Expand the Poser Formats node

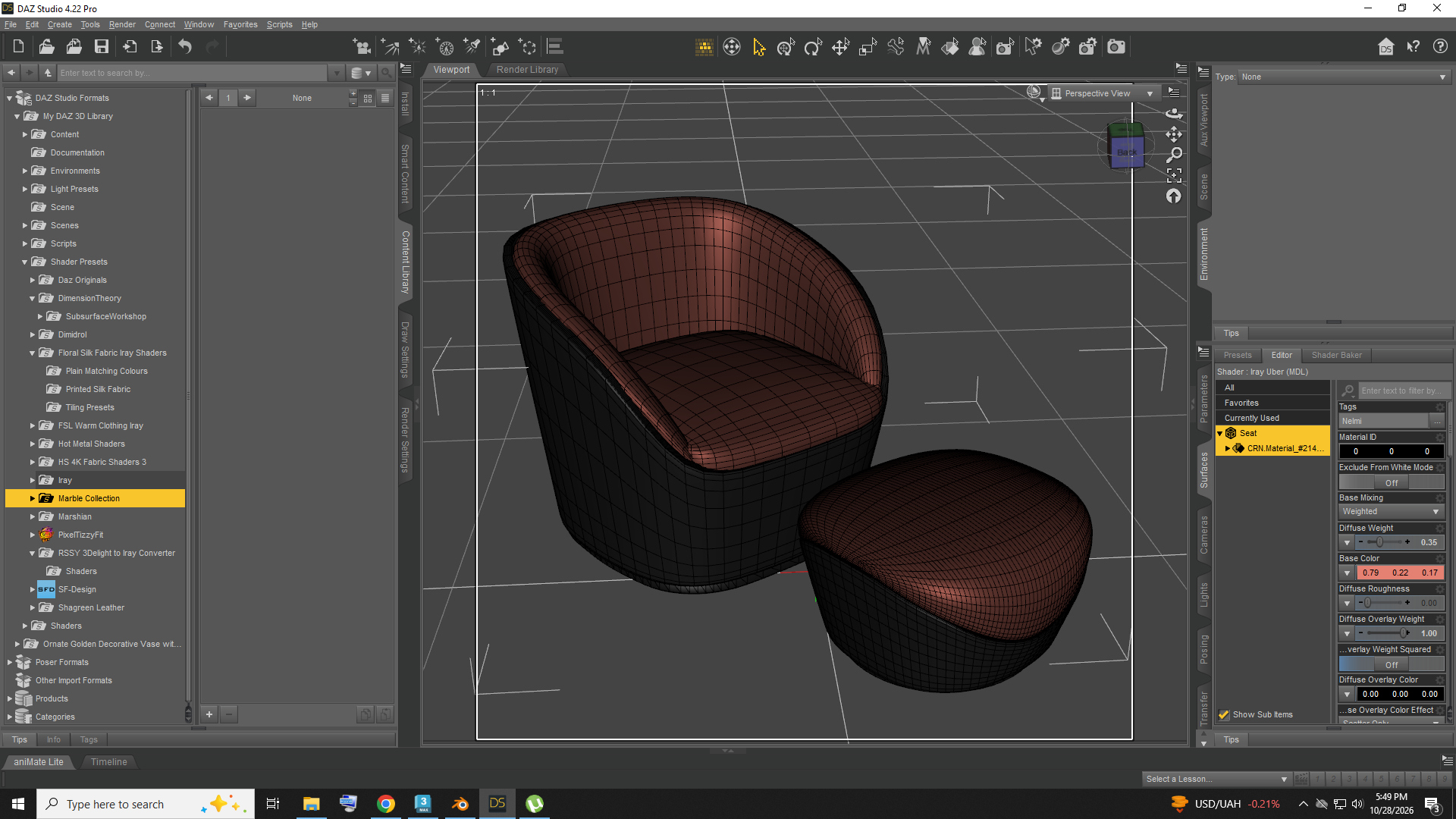pos(10,662)
